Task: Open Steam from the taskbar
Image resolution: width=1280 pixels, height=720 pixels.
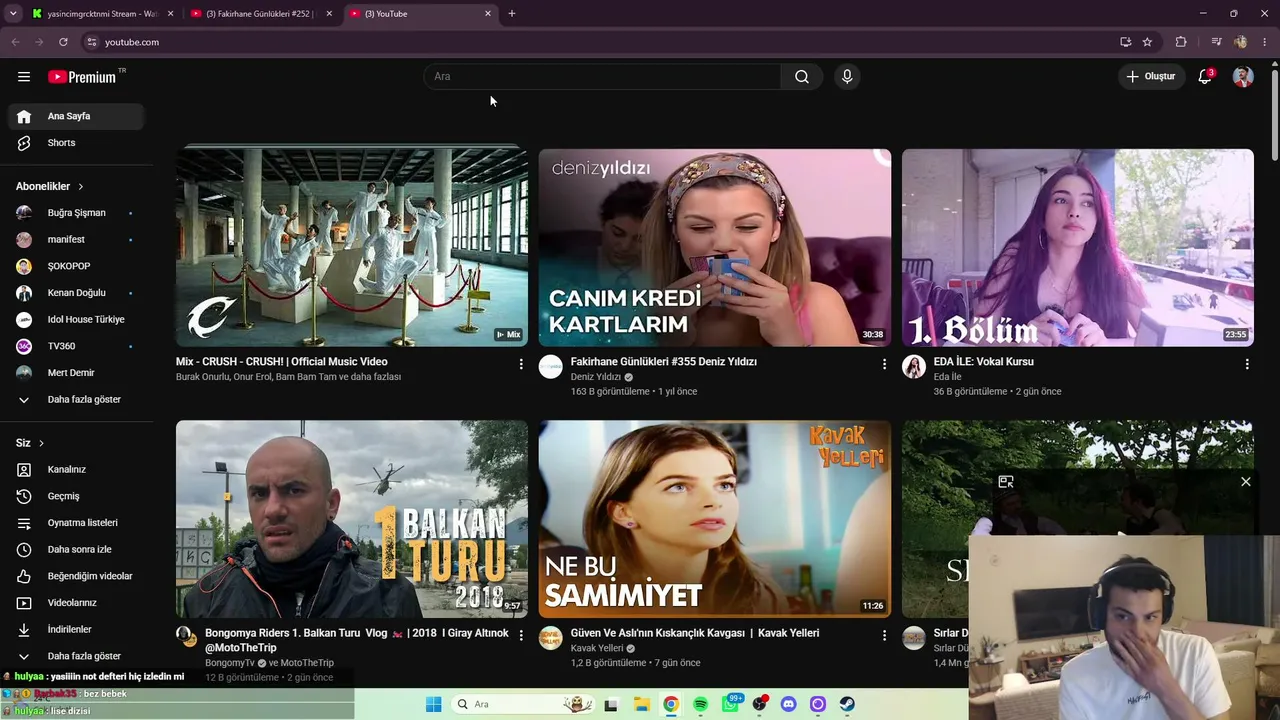Action: [847, 704]
